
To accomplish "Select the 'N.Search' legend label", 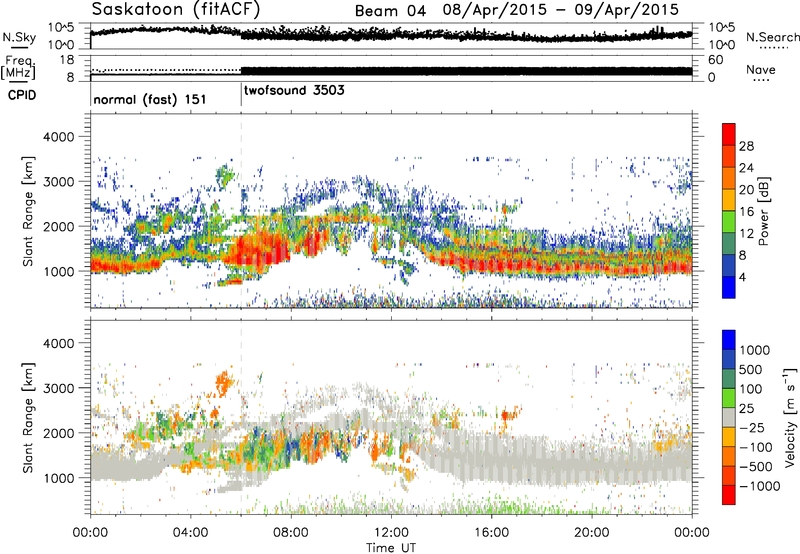I will tap(772, 37).
